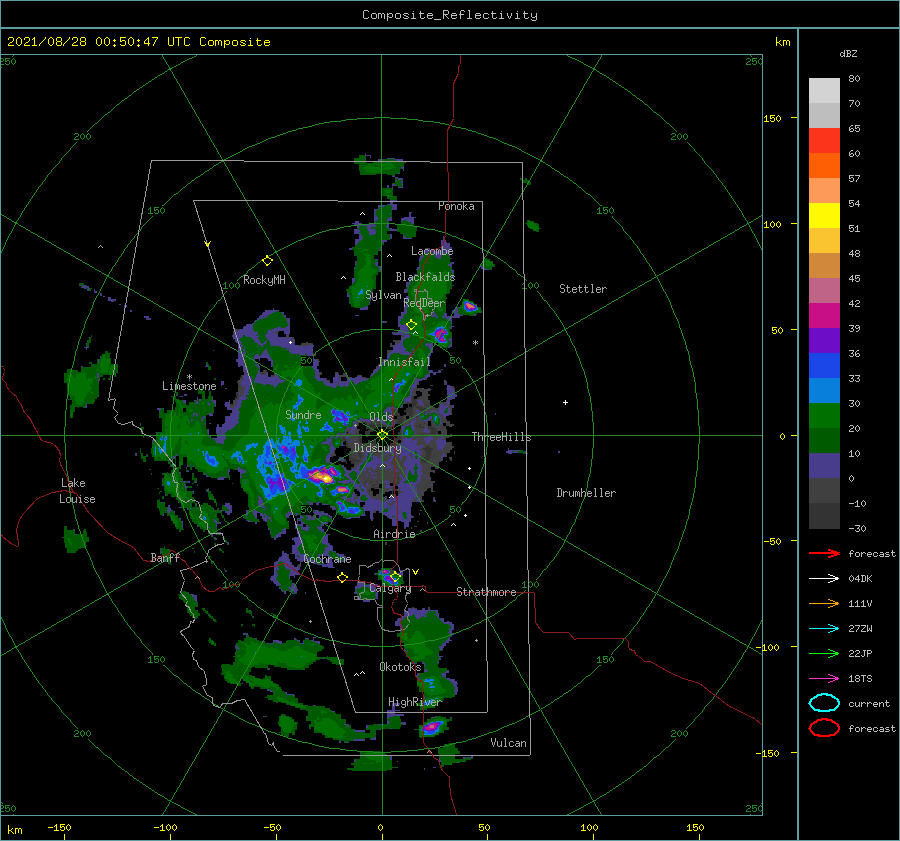Click the light gray band between 80 and 70 dBZ

(824, 91)
